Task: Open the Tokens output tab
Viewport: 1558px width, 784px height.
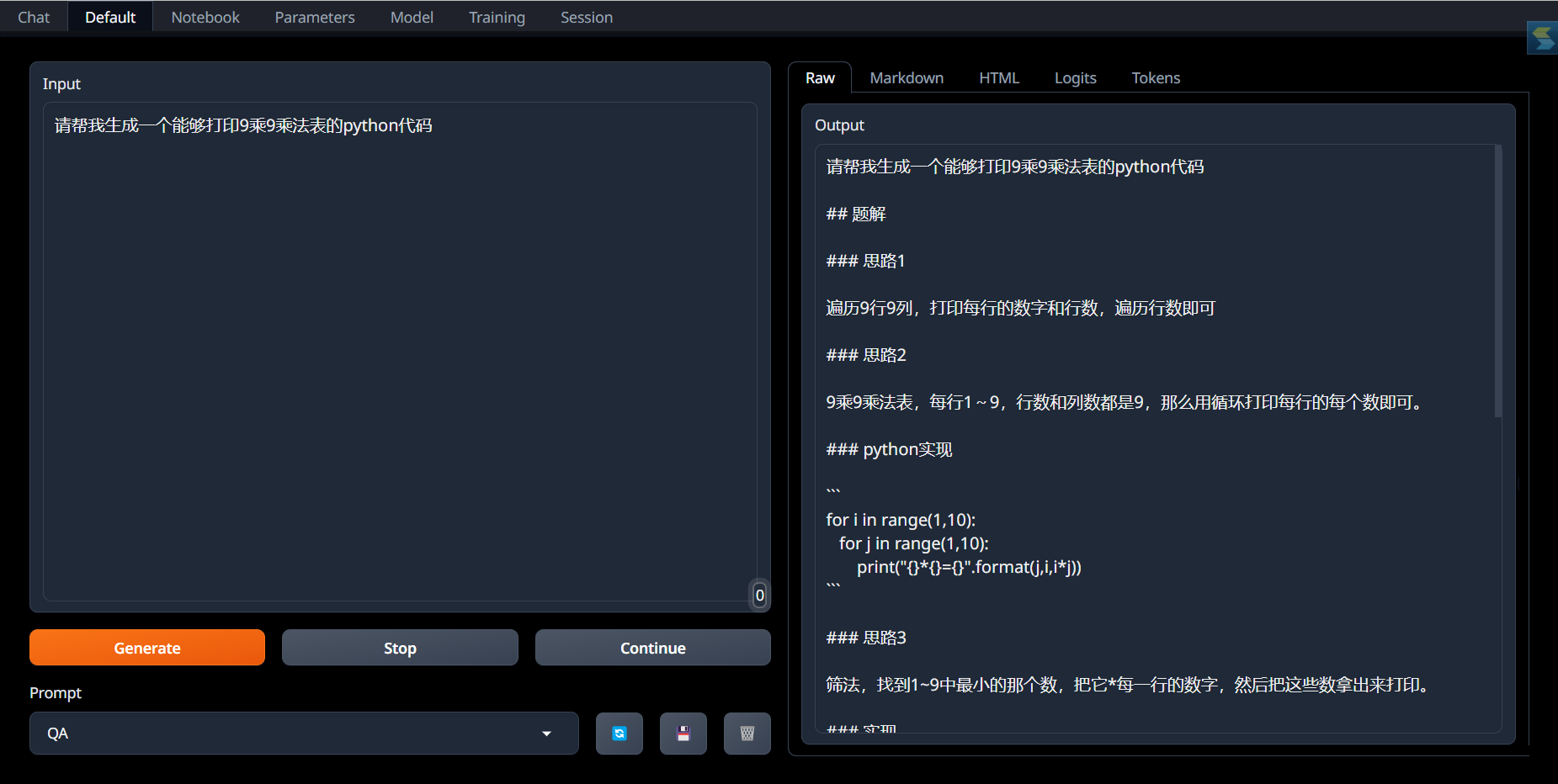Action: (x=1156, y=77)
